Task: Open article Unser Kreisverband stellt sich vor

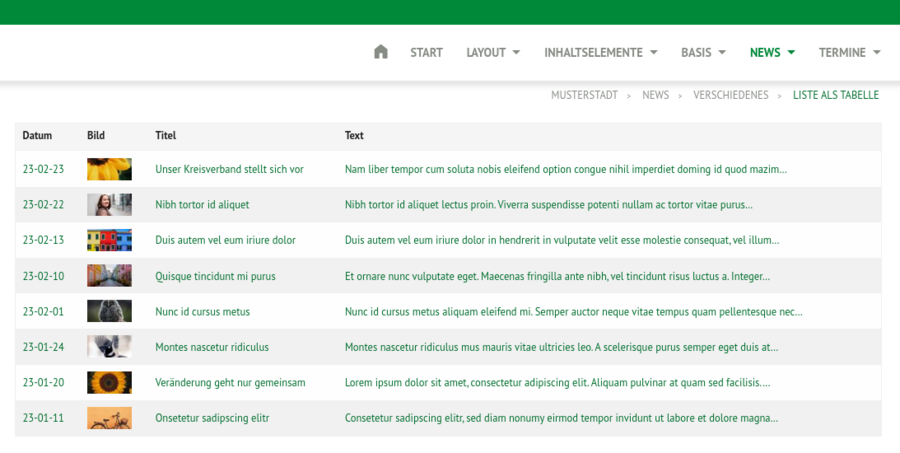Action: (229, 169)
